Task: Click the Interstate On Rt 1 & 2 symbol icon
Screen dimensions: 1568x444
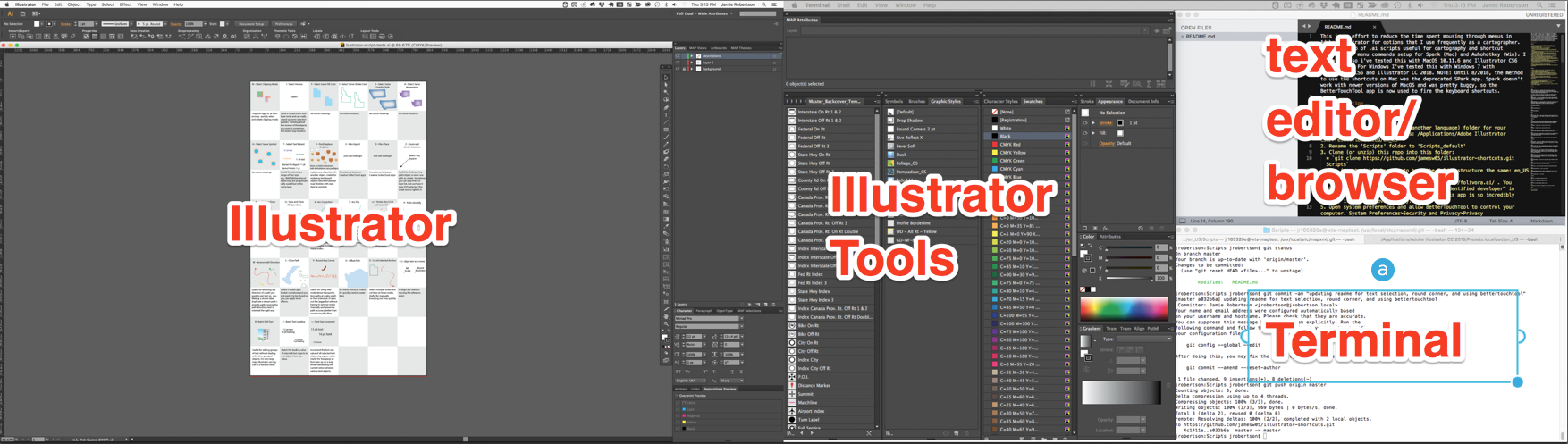Action: (x=792, y=112)
